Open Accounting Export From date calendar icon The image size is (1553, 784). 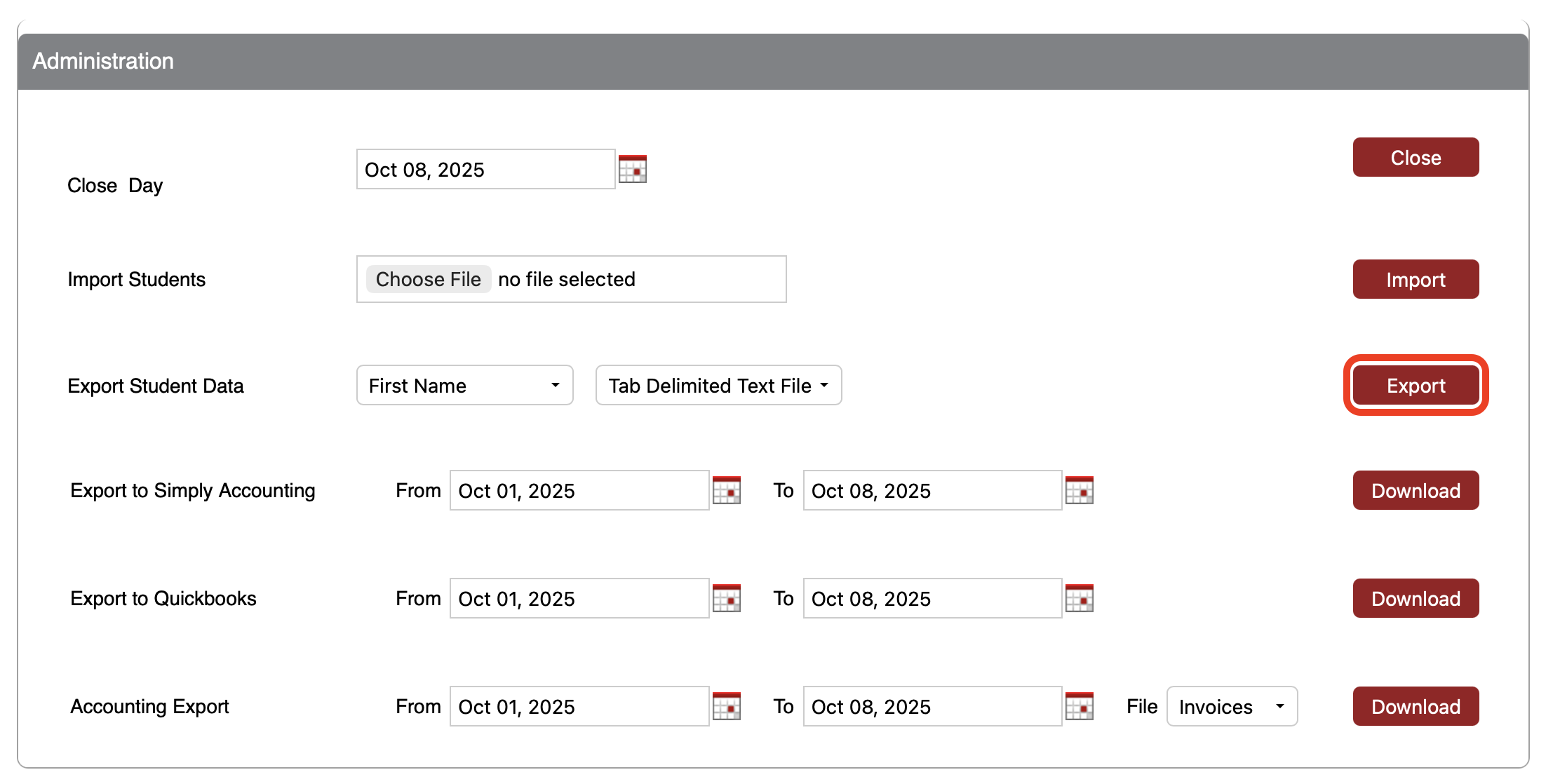726,706
